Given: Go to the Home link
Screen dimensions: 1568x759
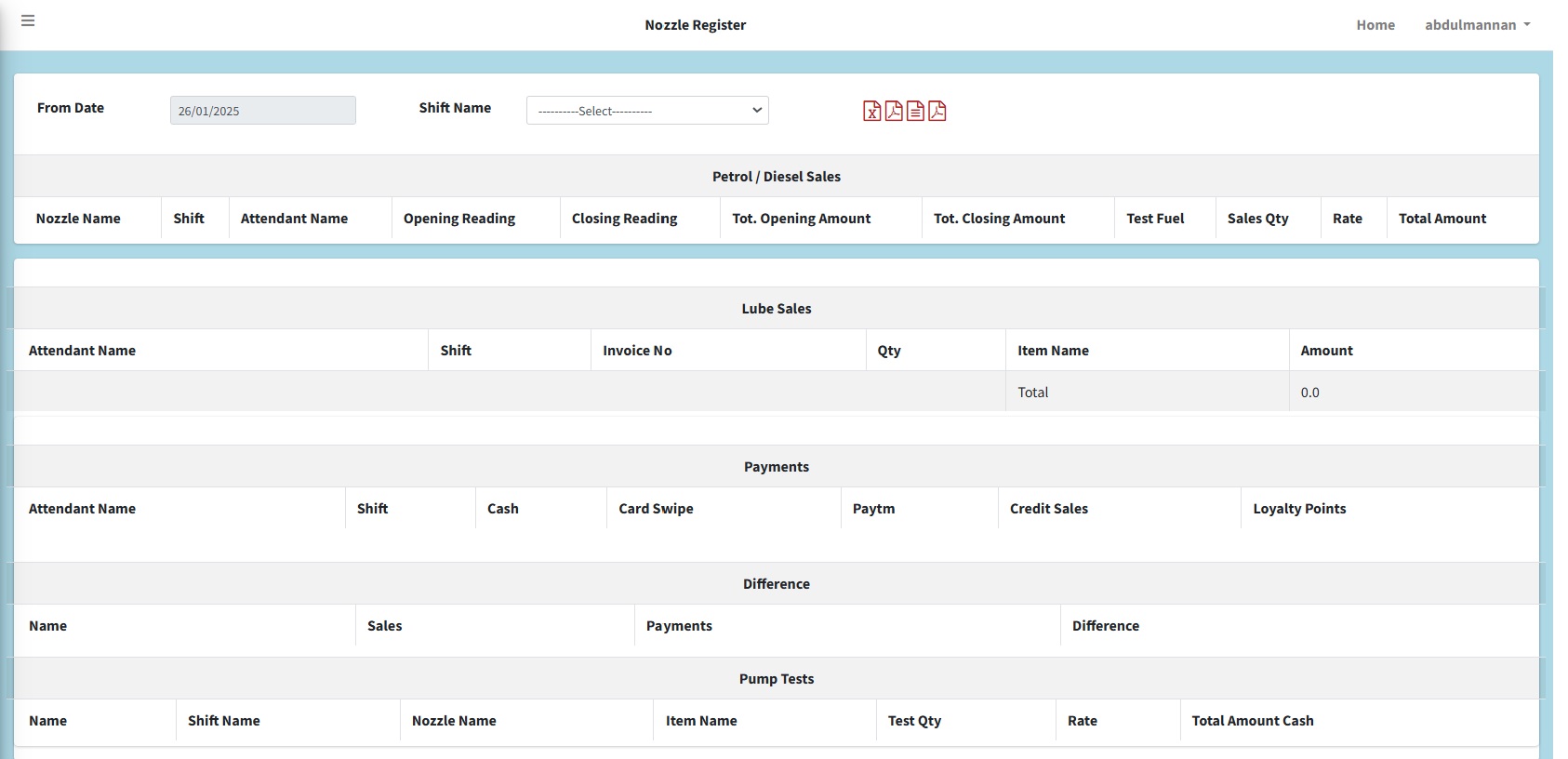Looking at the screenshot, I should tap(1375, 25).
